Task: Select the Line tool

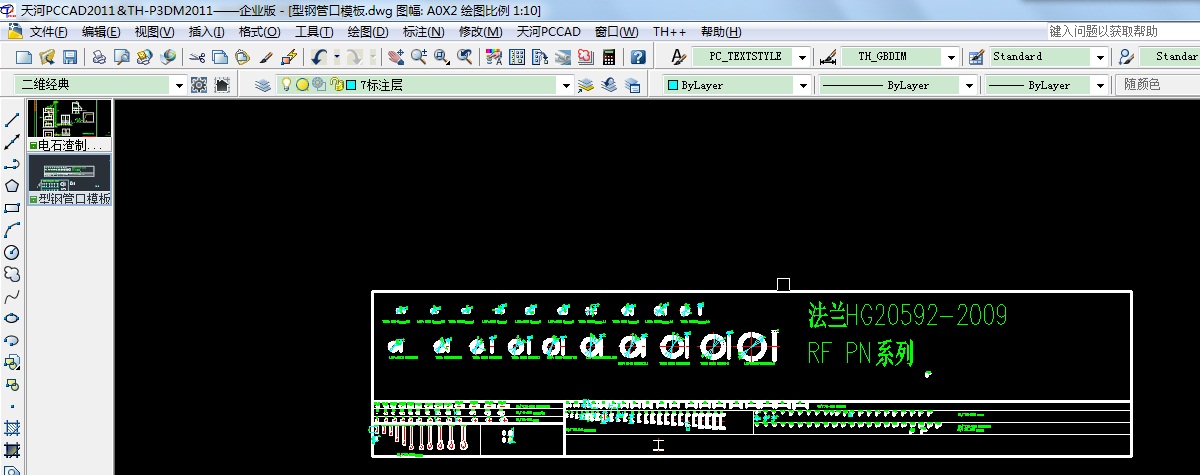Action: pos(12,120)
